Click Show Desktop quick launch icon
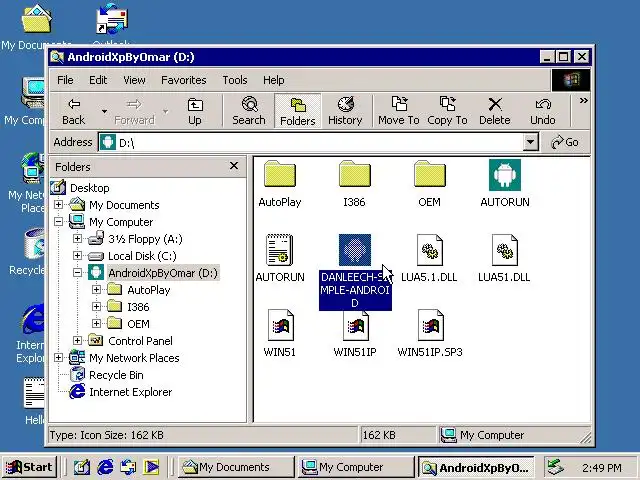The image size is (640, 480). tap(82, 467)
